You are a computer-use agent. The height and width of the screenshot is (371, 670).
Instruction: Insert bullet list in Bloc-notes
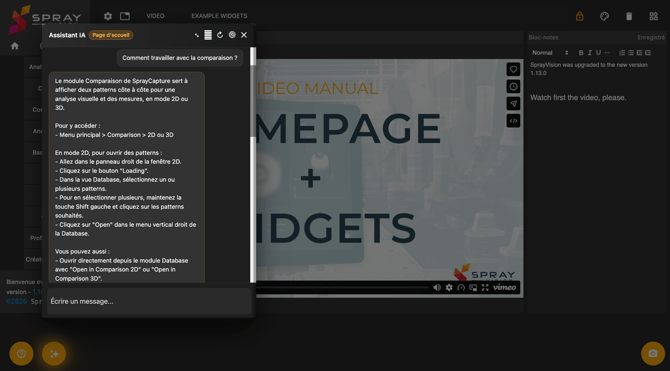pos(631,53)
